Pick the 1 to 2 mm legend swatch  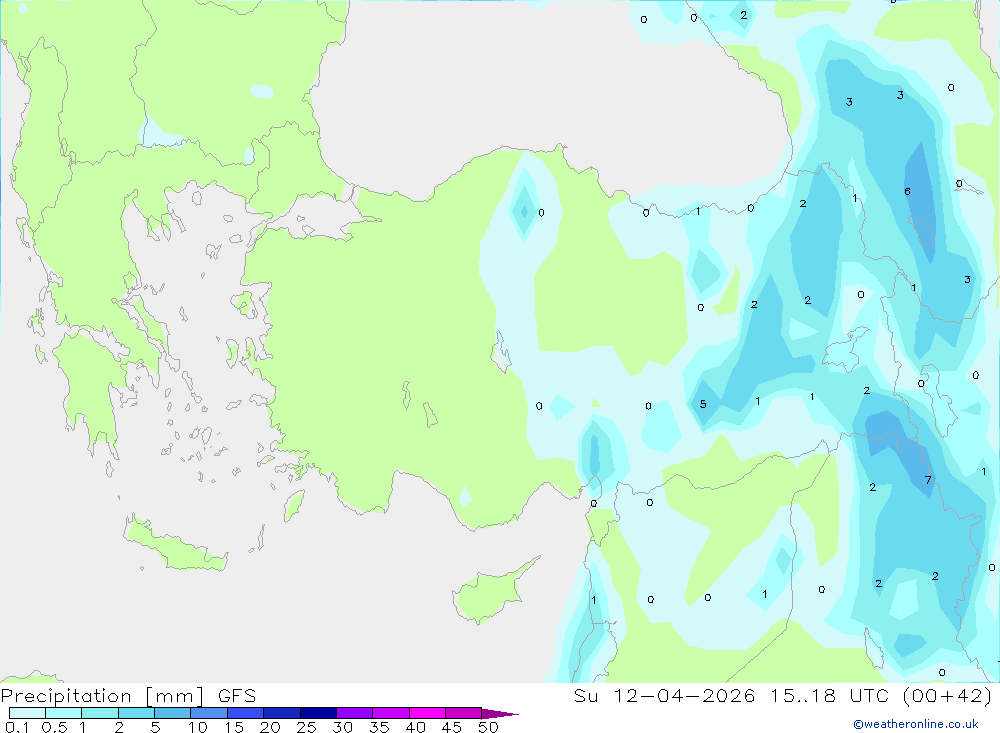[x=100, y=713]
